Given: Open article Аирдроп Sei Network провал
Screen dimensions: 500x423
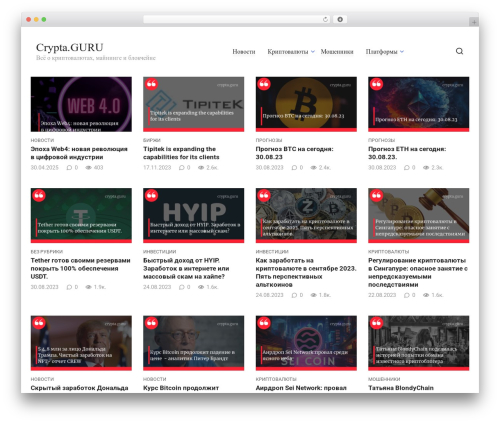Looking at the screenshot, I should point(301,388).
